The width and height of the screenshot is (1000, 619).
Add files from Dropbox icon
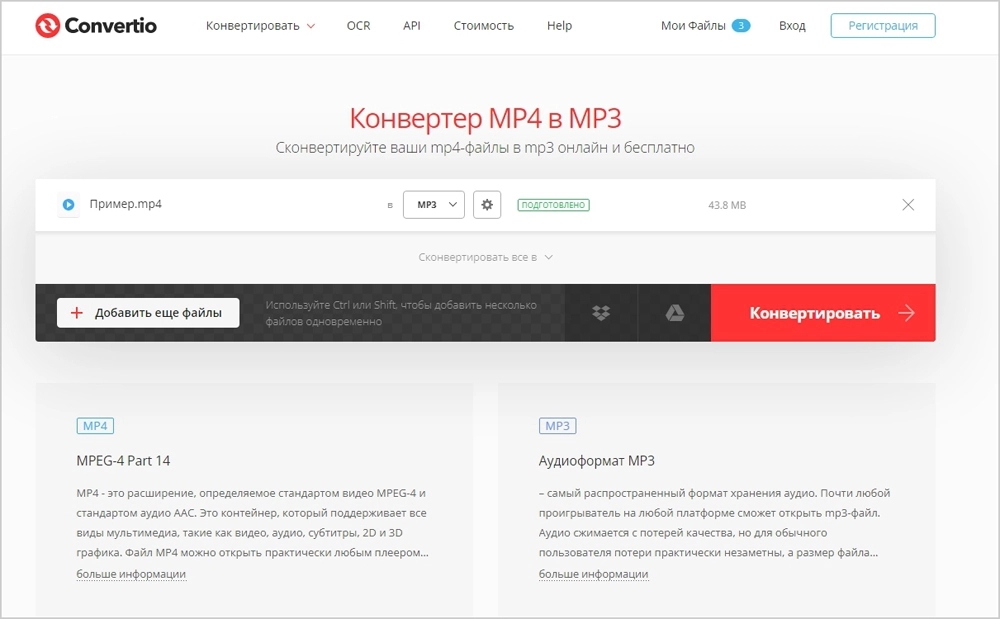(601, 313)
